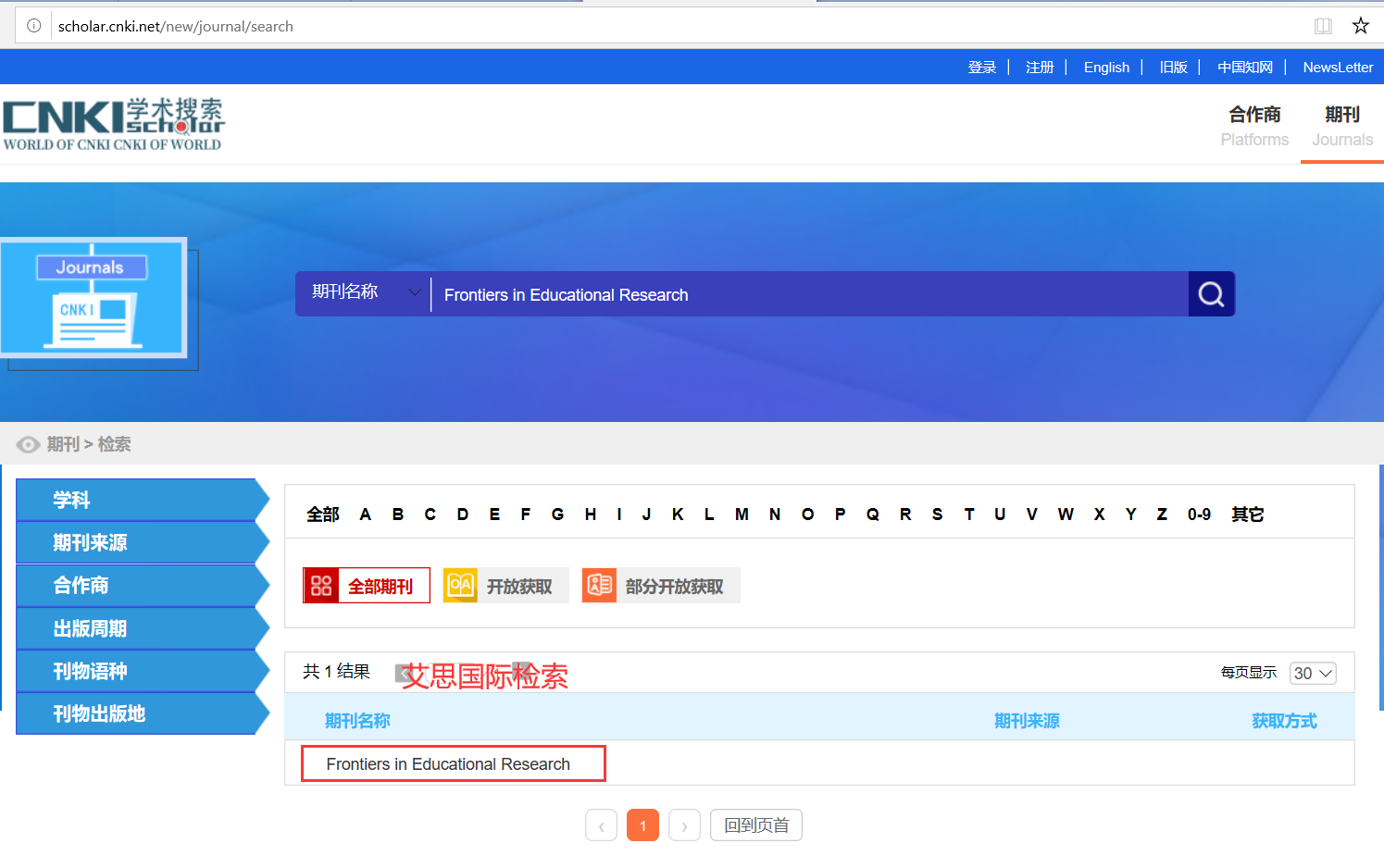Click the 期刊 breadcrumb link

(x=63, y=445)
